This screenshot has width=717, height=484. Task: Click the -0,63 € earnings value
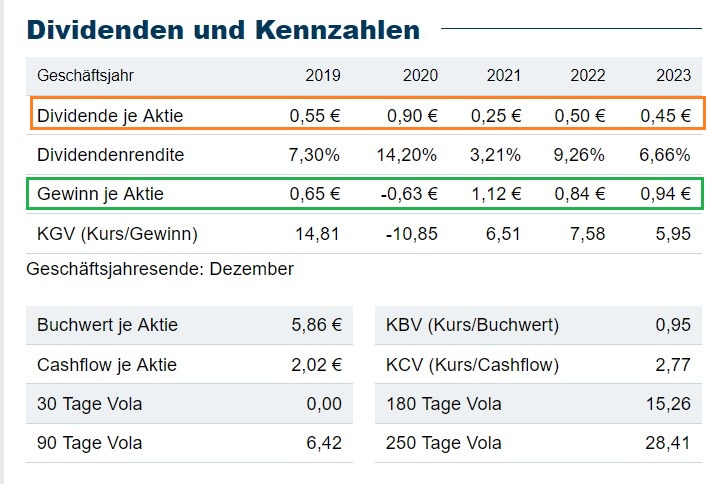click(410, 194)
